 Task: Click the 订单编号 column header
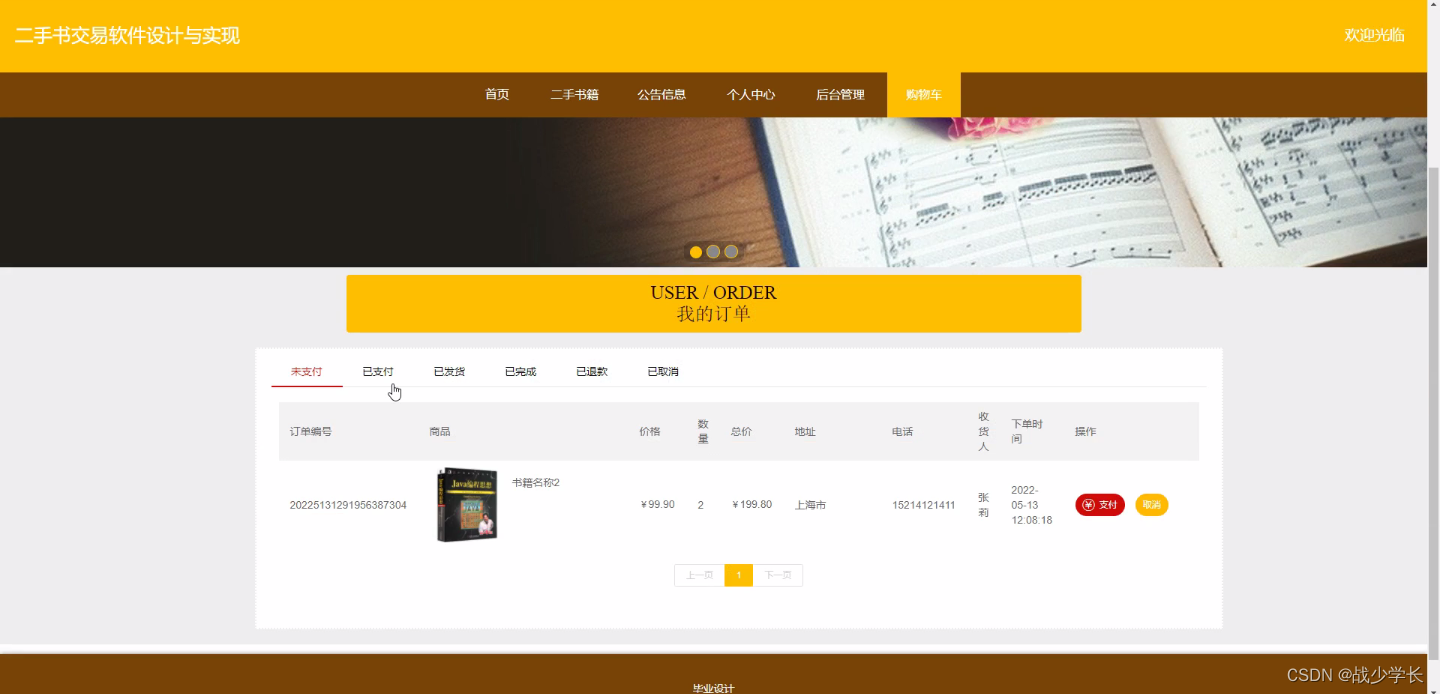[x=311, y=432]
